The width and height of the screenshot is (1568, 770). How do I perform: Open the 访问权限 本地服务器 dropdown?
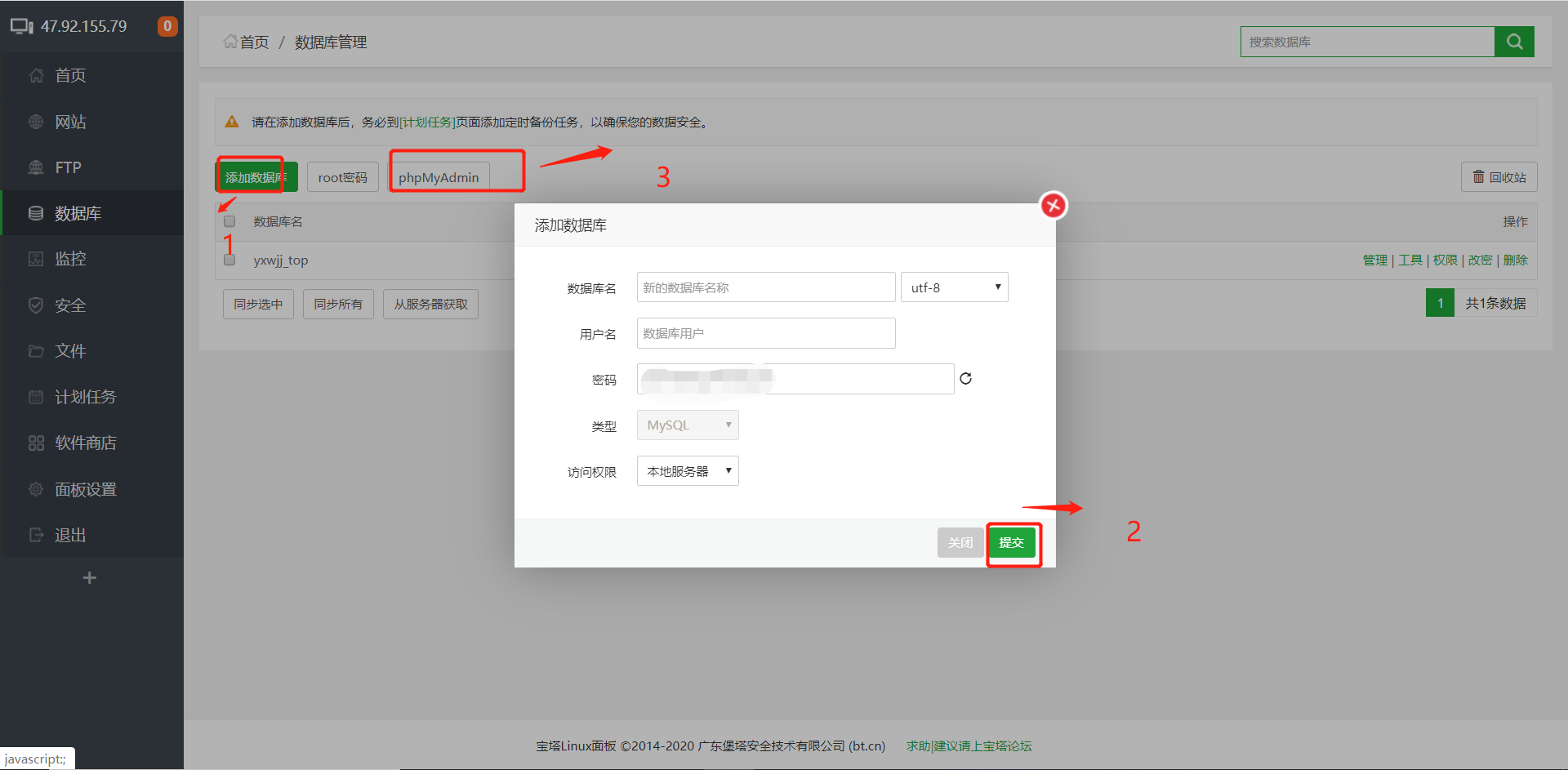[687, 470]
